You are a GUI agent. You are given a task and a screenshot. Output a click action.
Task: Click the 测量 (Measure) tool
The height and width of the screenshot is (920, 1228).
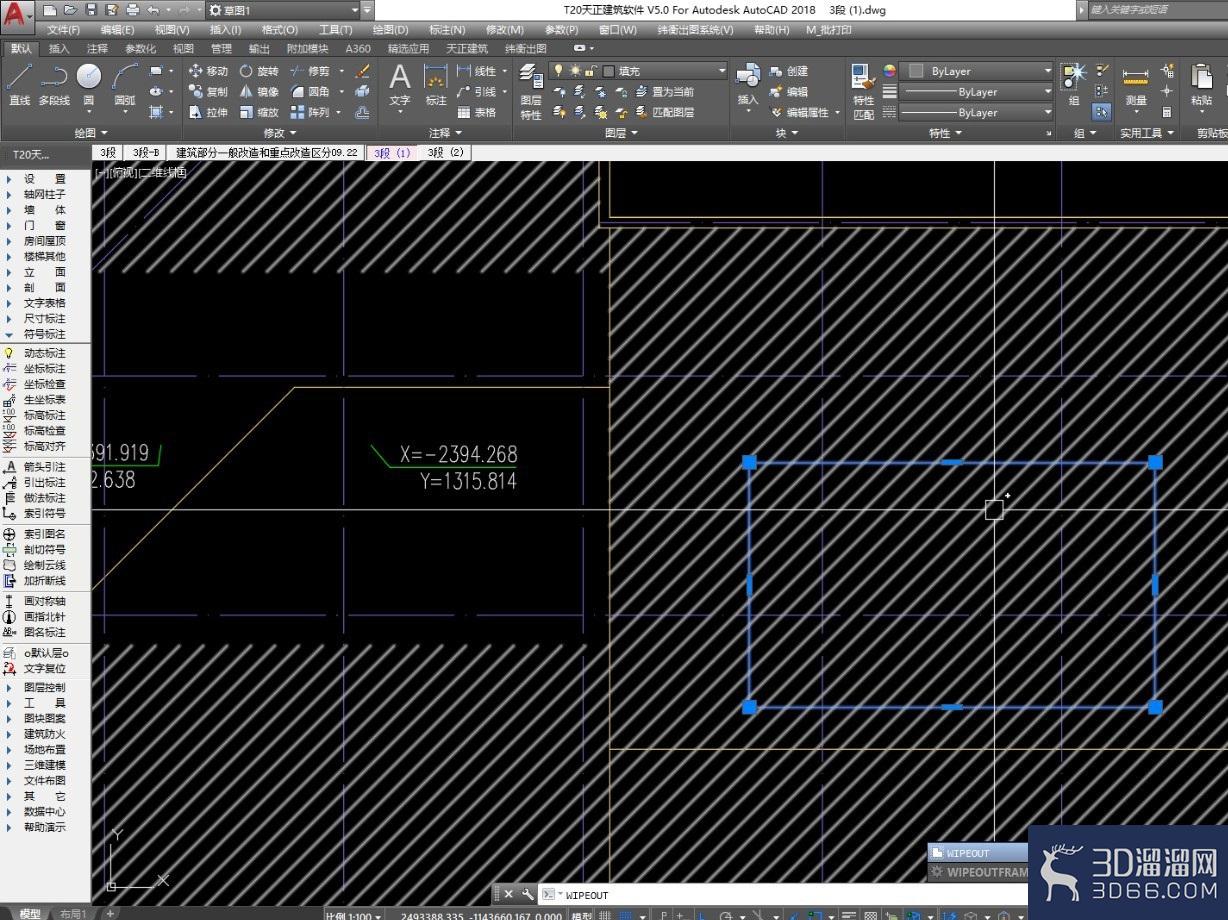1135,84
